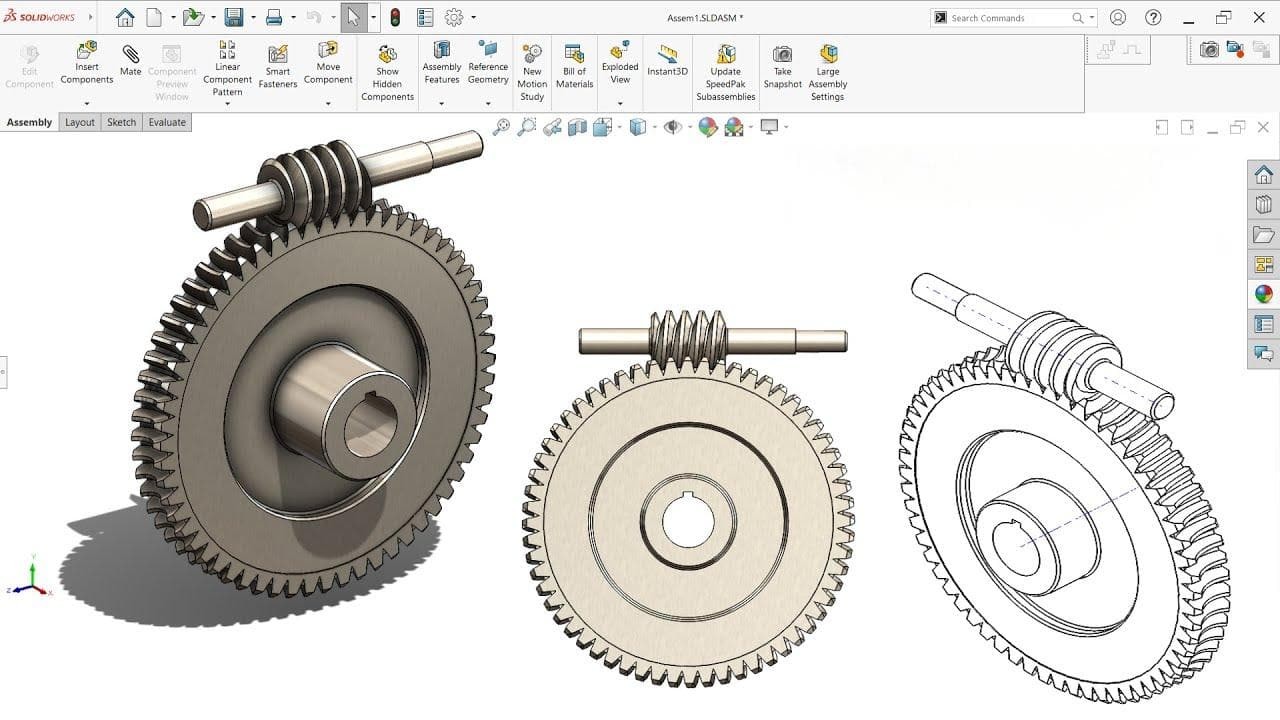1280x720 pixels.
Task: Open Large Assembly Settings
Action: 828,71
